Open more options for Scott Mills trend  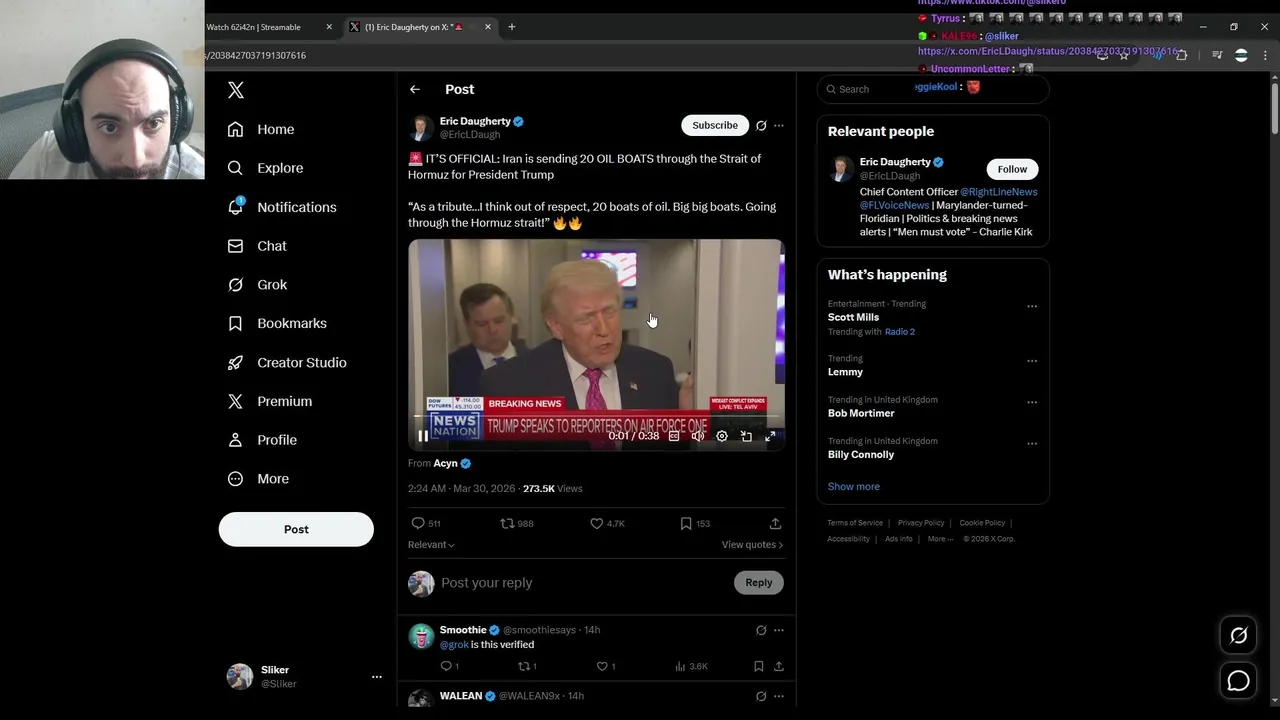tap(1032, 306)
